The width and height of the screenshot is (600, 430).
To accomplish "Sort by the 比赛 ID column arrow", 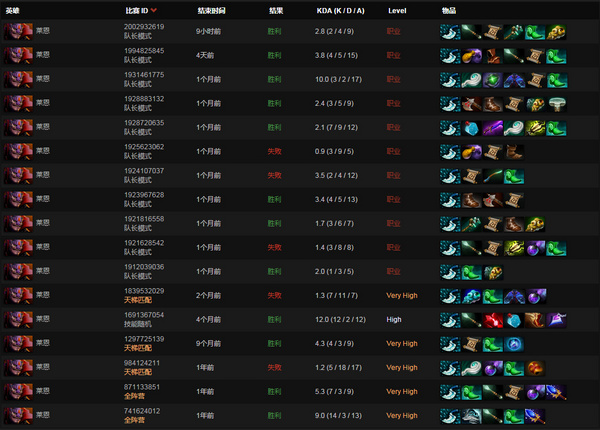I will 154,10.
